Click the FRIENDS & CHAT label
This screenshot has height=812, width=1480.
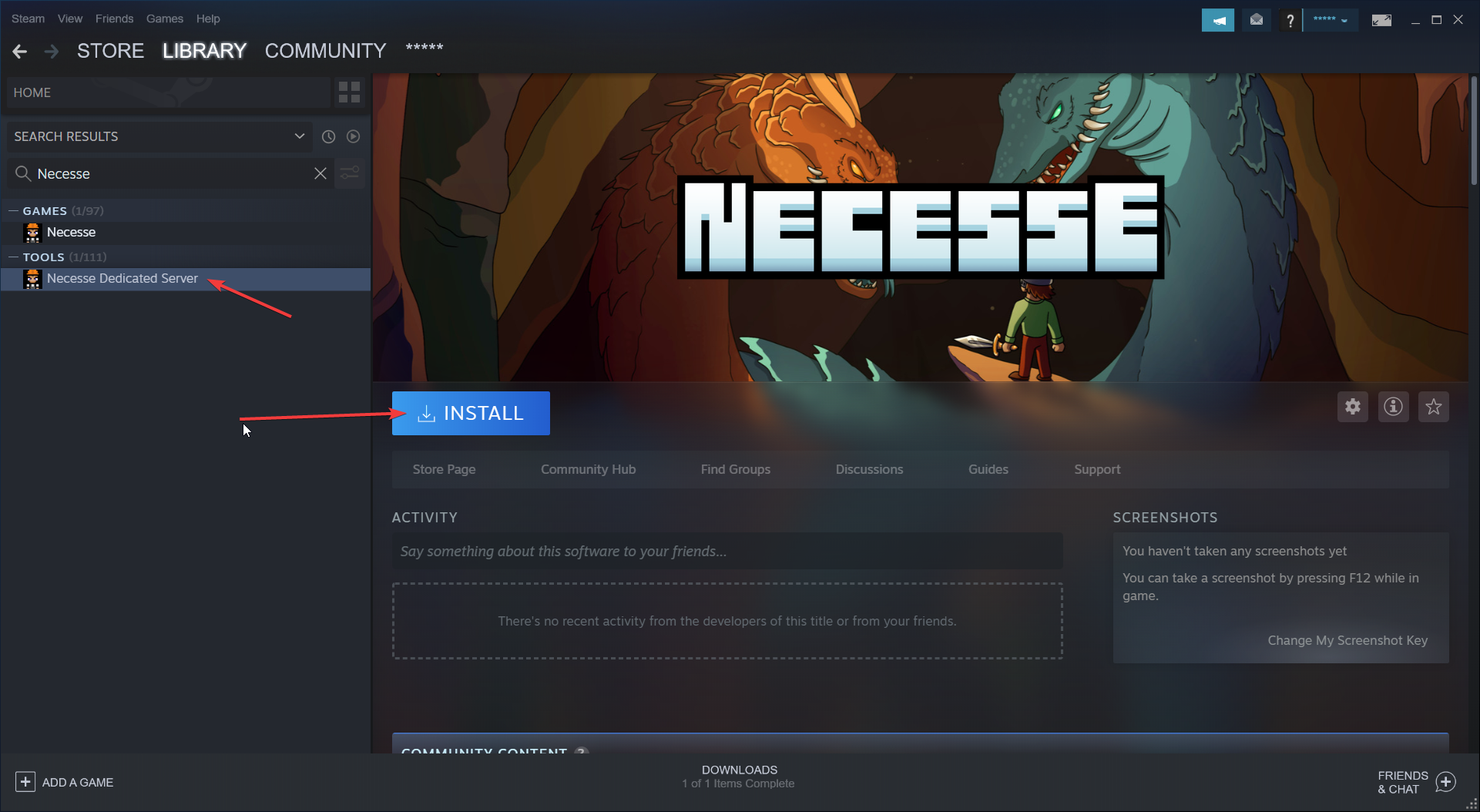tap(1402, 782)
